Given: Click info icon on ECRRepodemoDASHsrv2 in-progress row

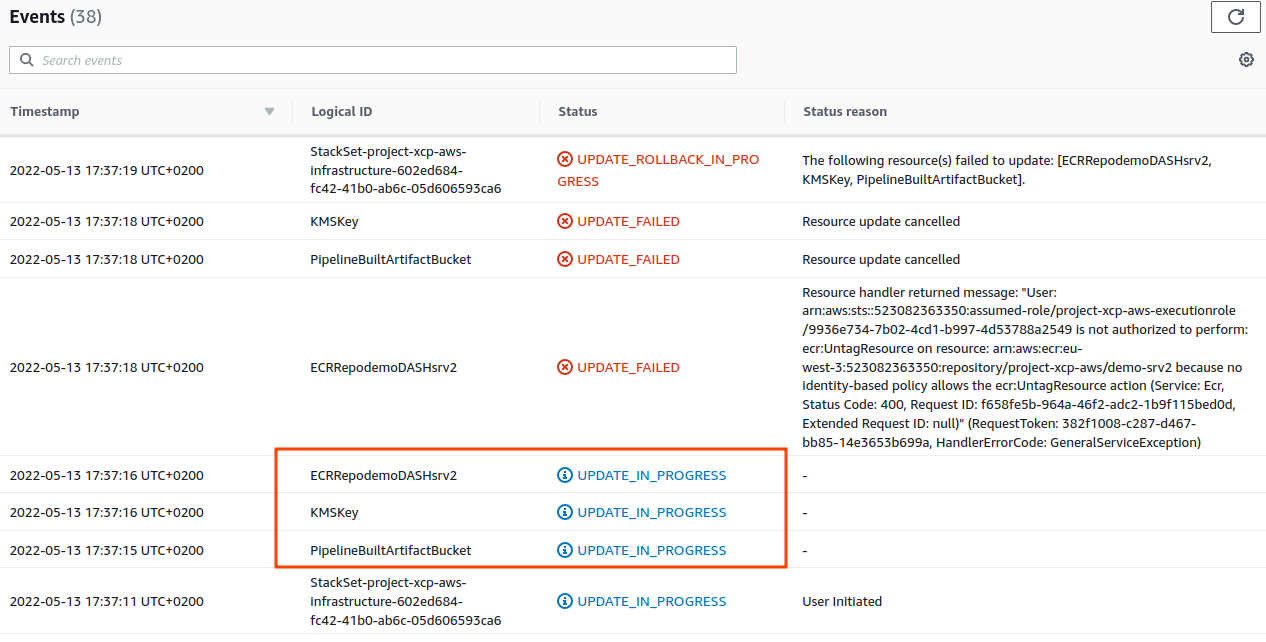Looking at the screenshot, I should [565, 475].
